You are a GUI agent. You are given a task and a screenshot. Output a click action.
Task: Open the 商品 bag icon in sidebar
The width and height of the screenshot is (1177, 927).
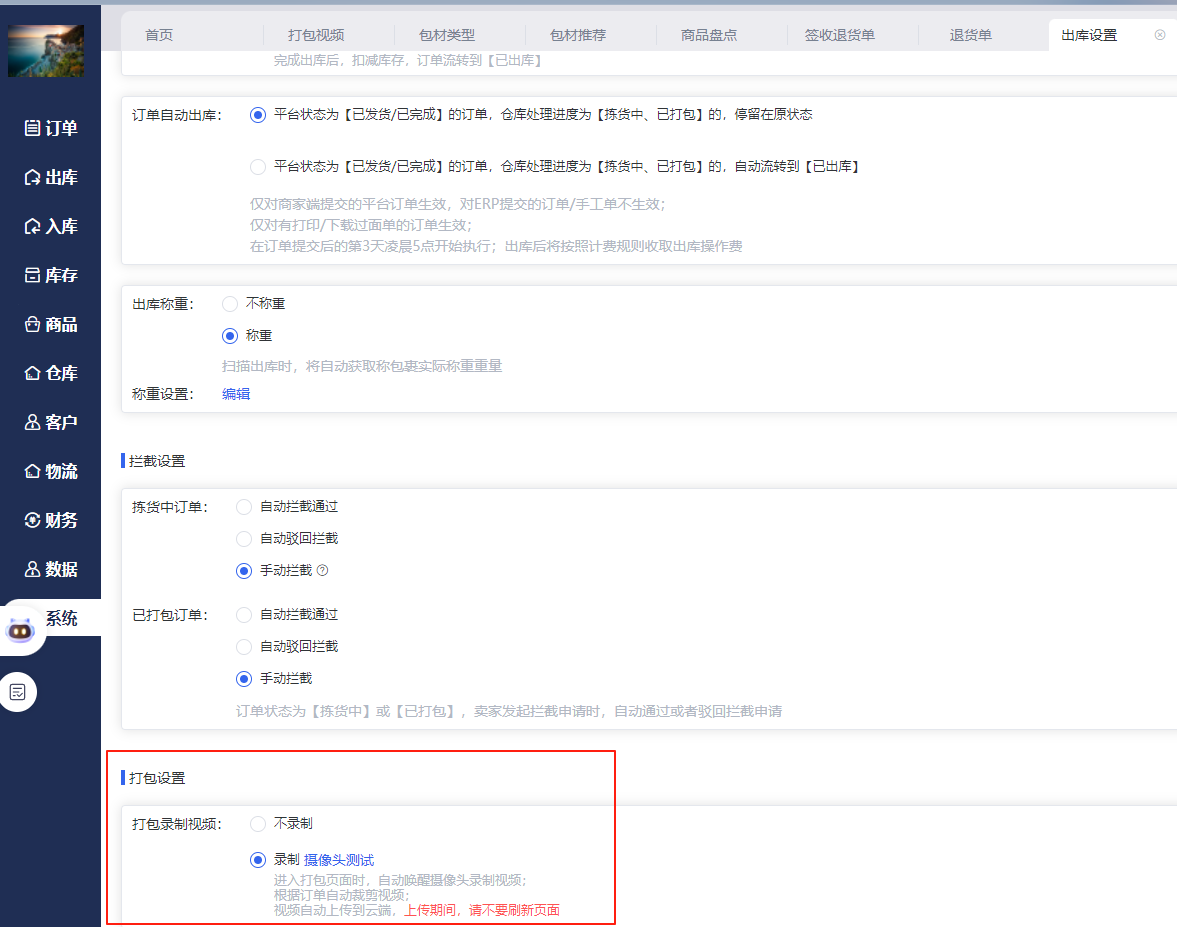(32, 324)
